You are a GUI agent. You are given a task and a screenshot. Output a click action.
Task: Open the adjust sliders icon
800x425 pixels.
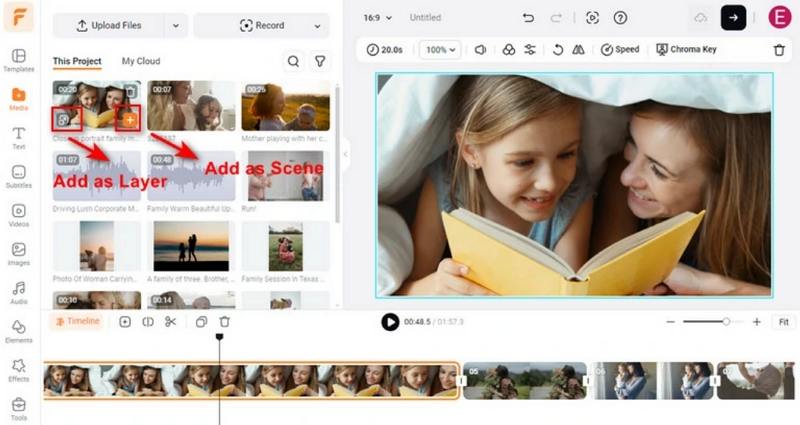pyautogui.click(x=530, y=49)
